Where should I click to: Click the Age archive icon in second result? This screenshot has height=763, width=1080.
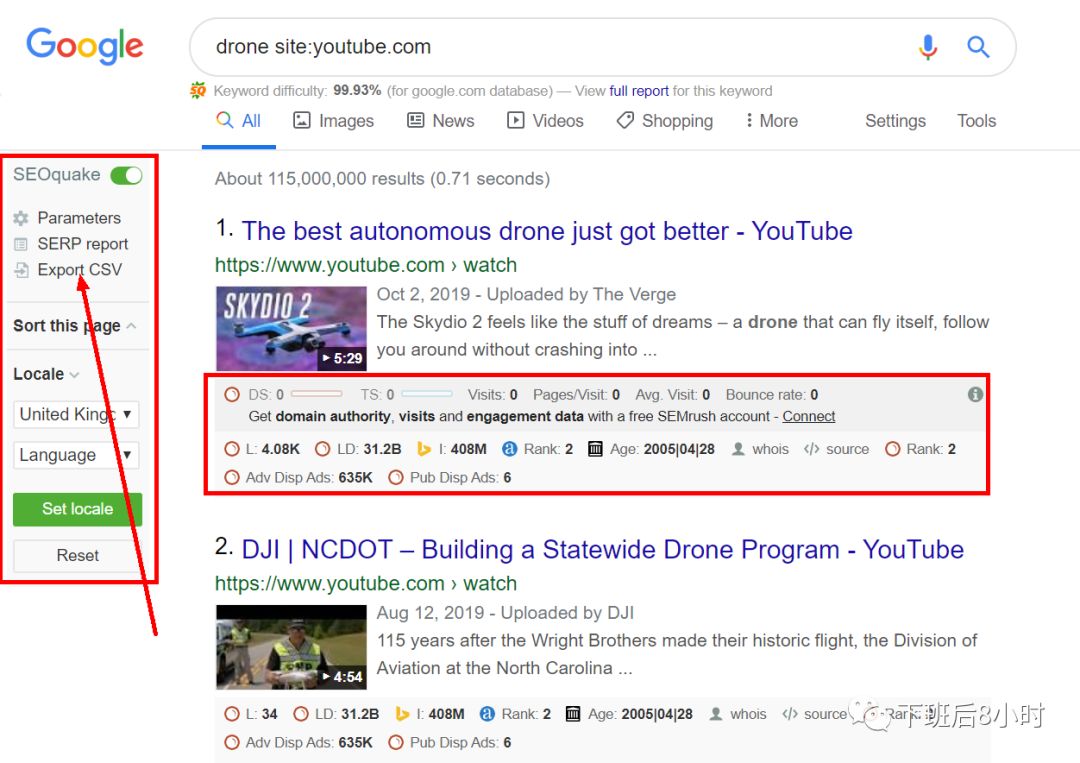click(x=572, y=714)
